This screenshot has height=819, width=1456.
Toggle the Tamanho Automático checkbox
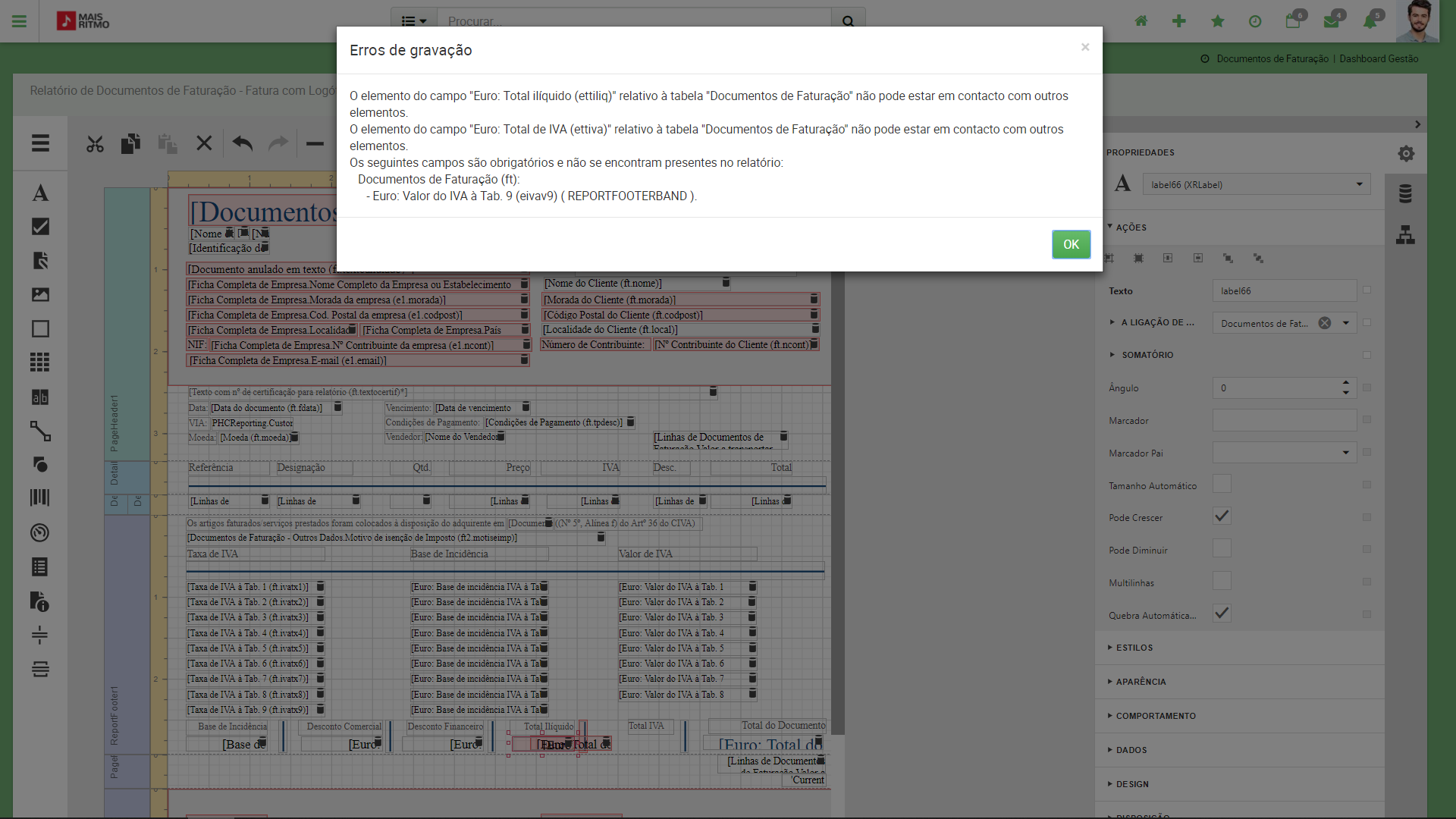coord(1221,485)
